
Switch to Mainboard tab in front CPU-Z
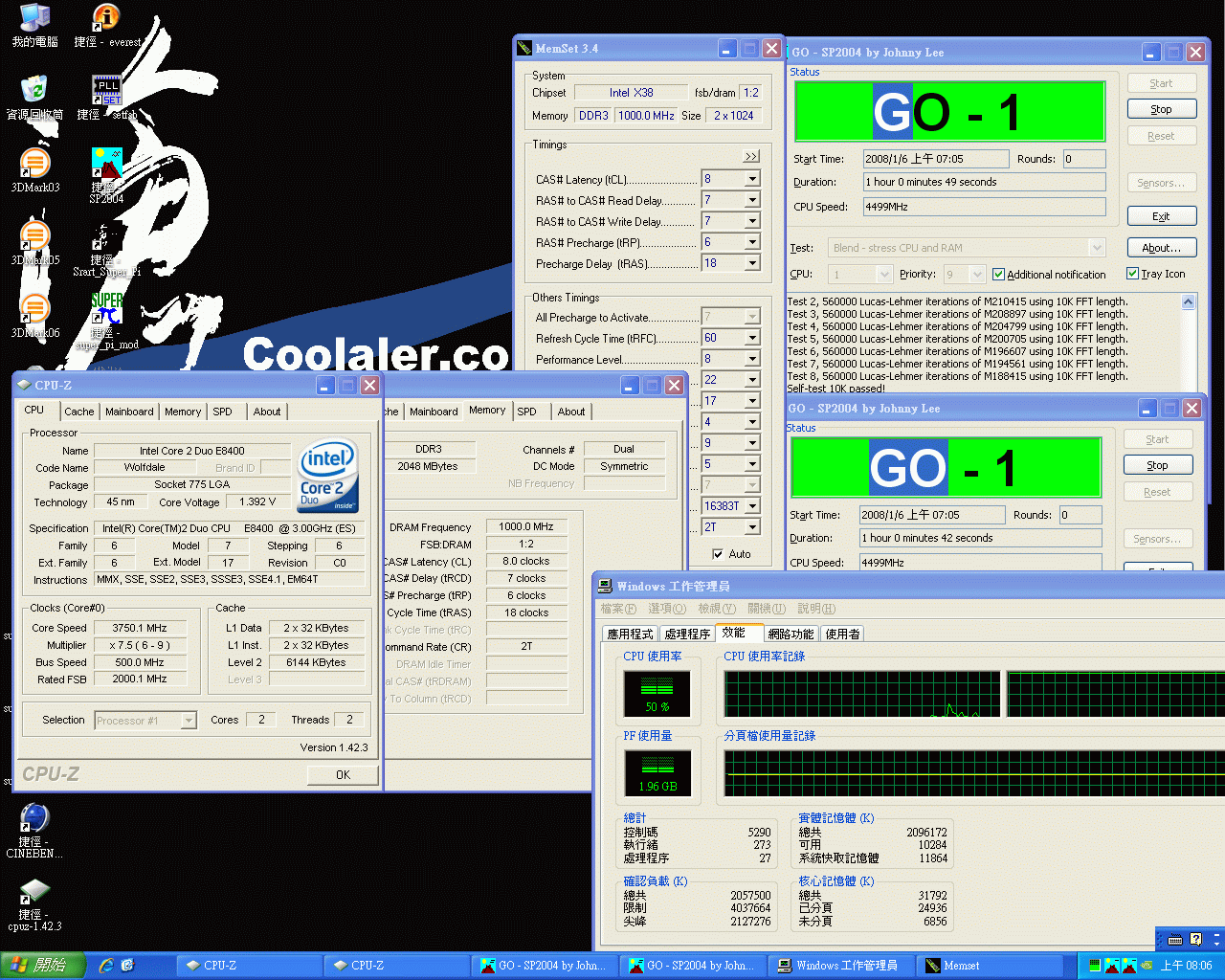(129, 412)
